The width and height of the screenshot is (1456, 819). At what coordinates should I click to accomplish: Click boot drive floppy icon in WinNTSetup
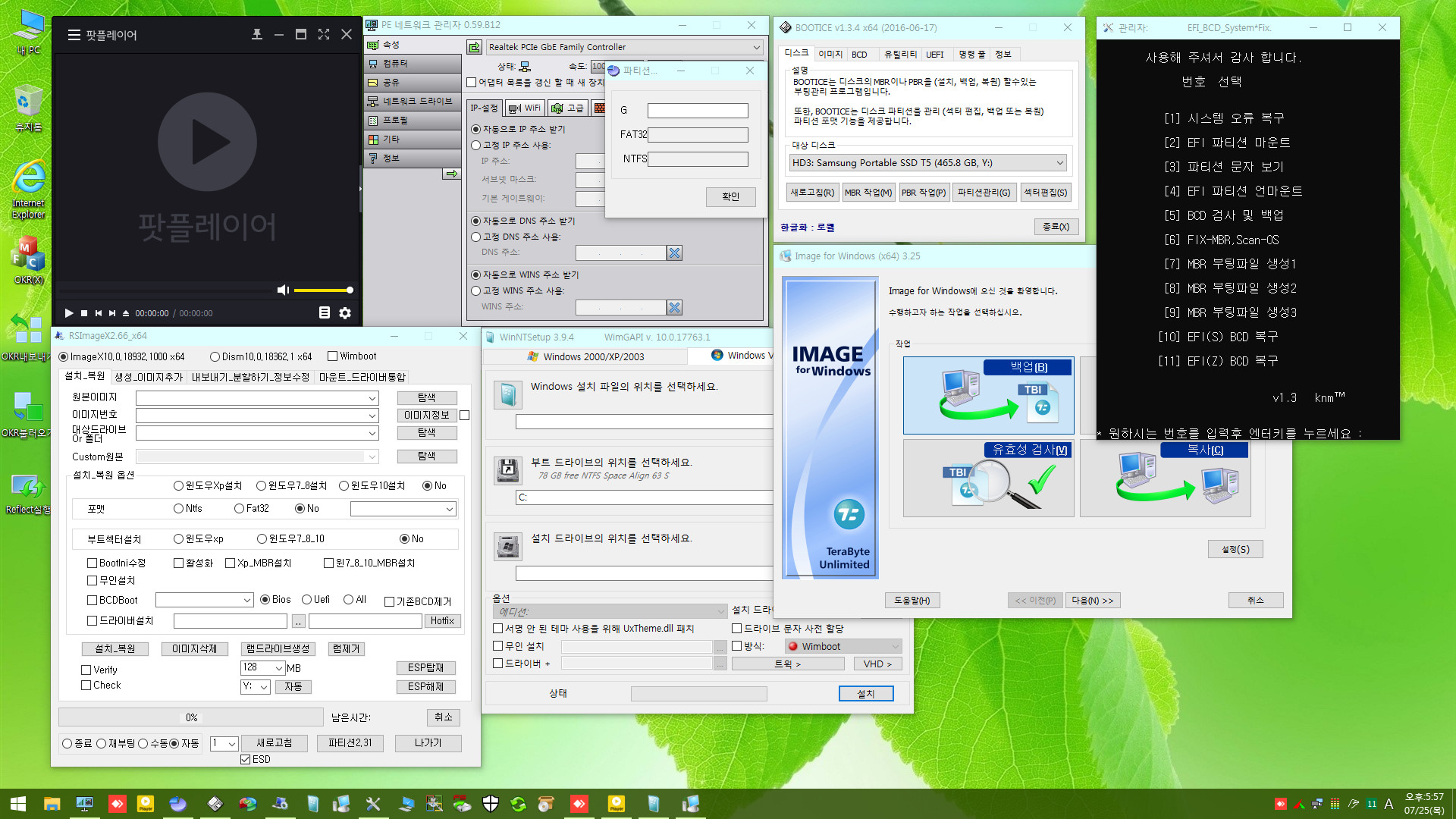[508, 470]
